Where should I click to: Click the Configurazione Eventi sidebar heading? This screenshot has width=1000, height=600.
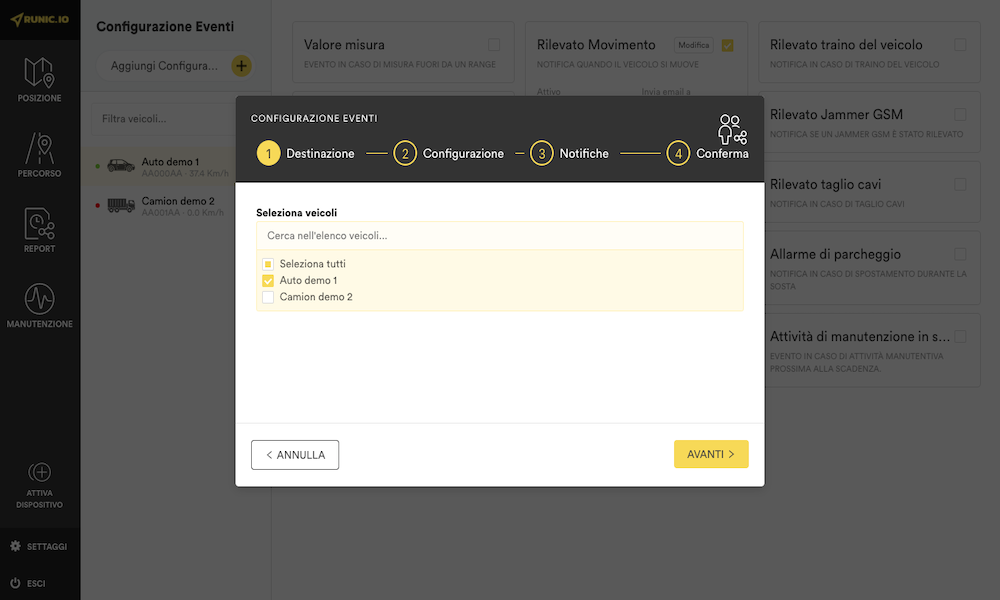tap(165, 27)
